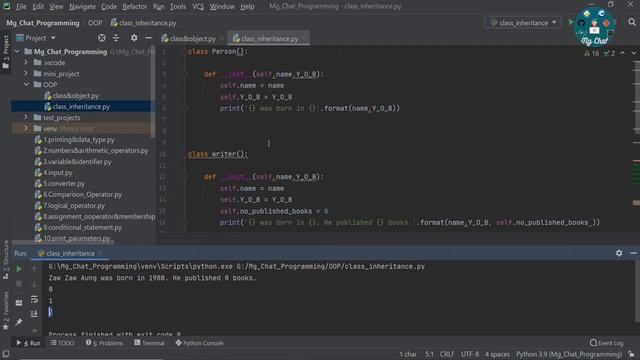
Task: Click the CRLF line separator status
Action: 447,354
